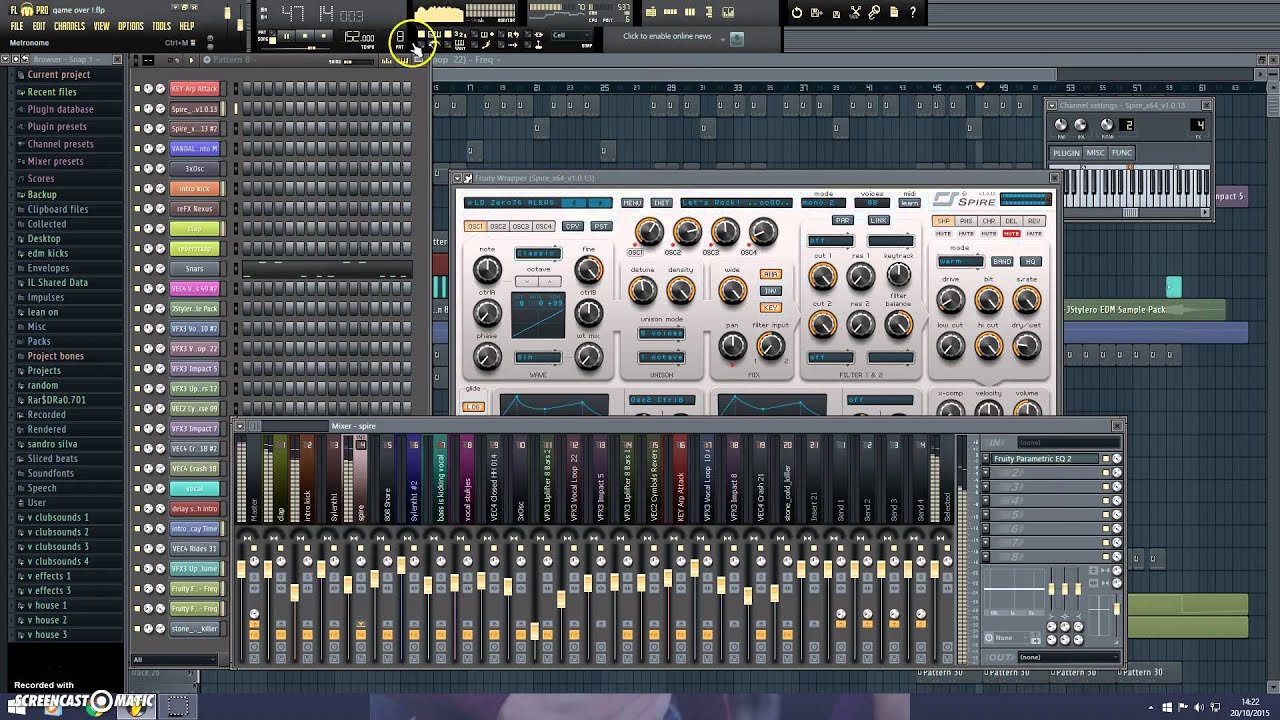Toggle the KEY button in Spire mix section
This screenshot has height=720, width=1280.
point(770,308)
